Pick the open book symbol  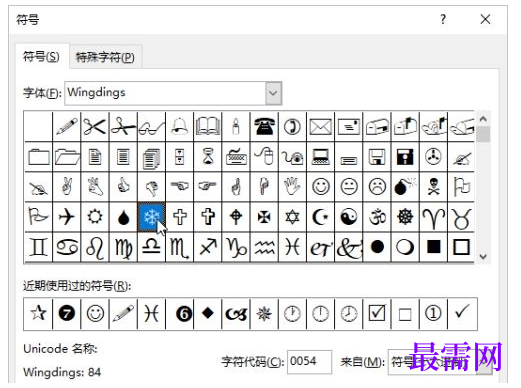pyautogui.click(x=208, y=127)
